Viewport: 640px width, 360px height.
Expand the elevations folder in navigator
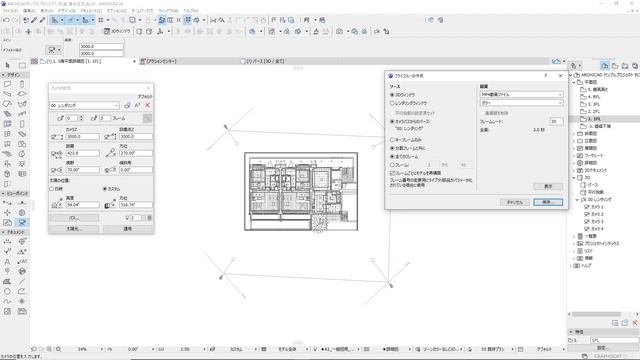[x=574, y=141]
